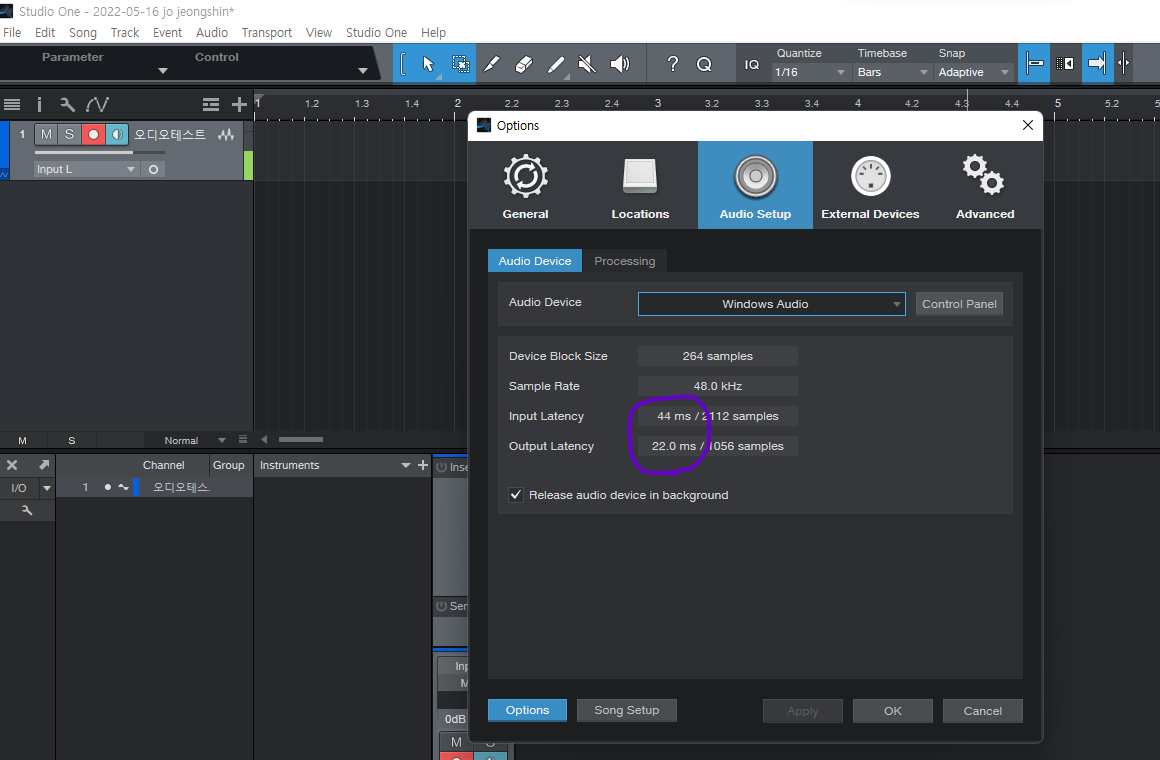Click the Device Block Size value field
Screen dimensions: 1160x760
click(x=718, y=356)
